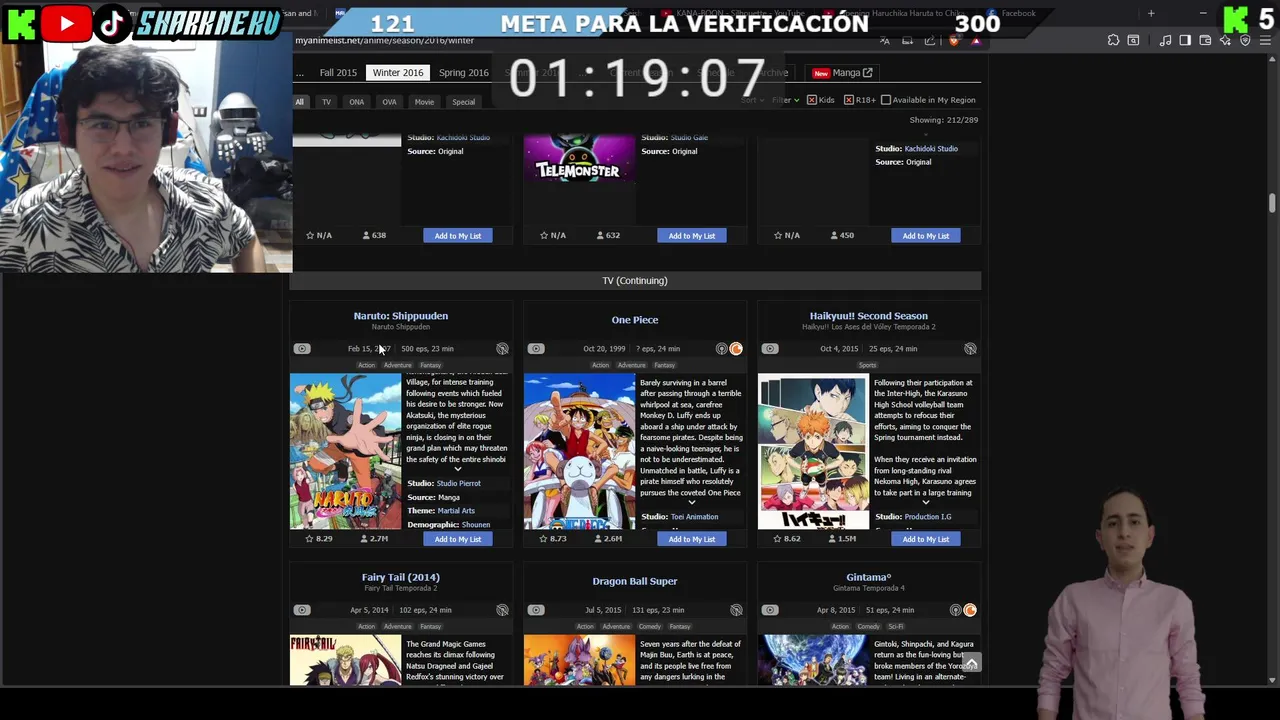Open the One Piece title link

click(635, 320)
